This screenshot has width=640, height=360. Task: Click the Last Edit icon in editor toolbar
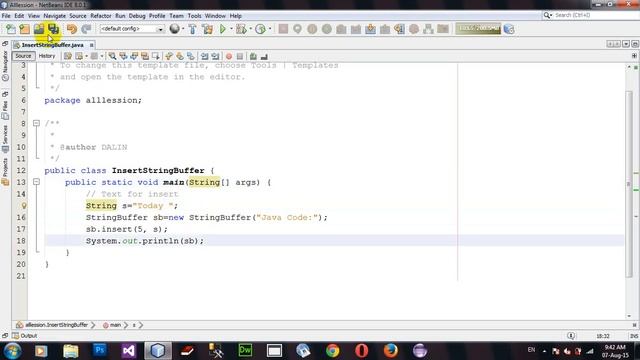pos(68,56)
